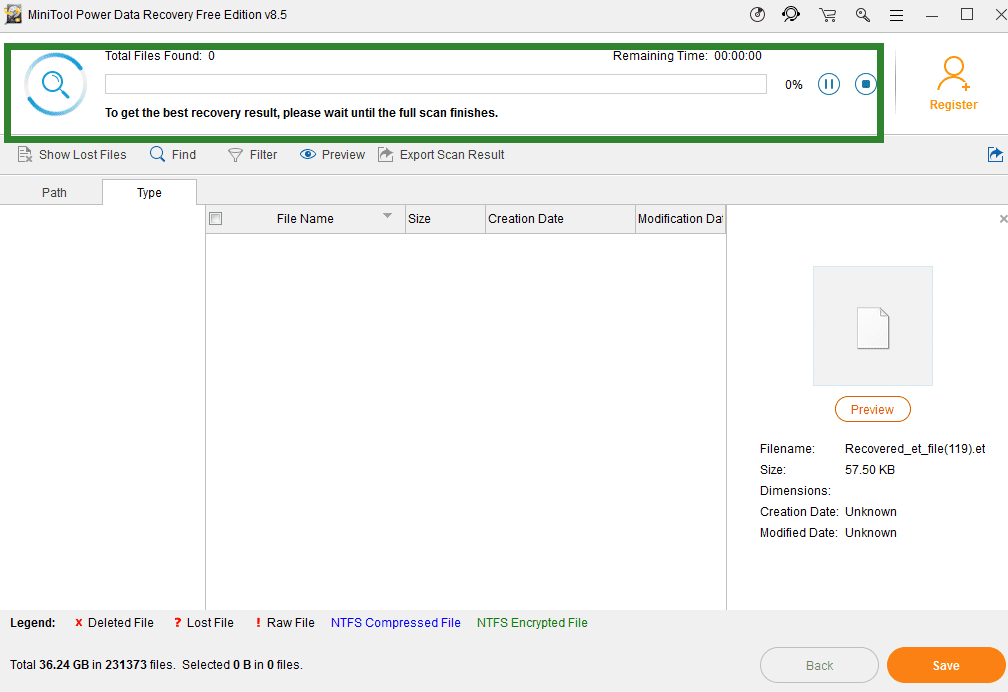Viewport: 1008px width, 692px height.
Task: Click Preview in the toolbar
Action: click(332, 154)
